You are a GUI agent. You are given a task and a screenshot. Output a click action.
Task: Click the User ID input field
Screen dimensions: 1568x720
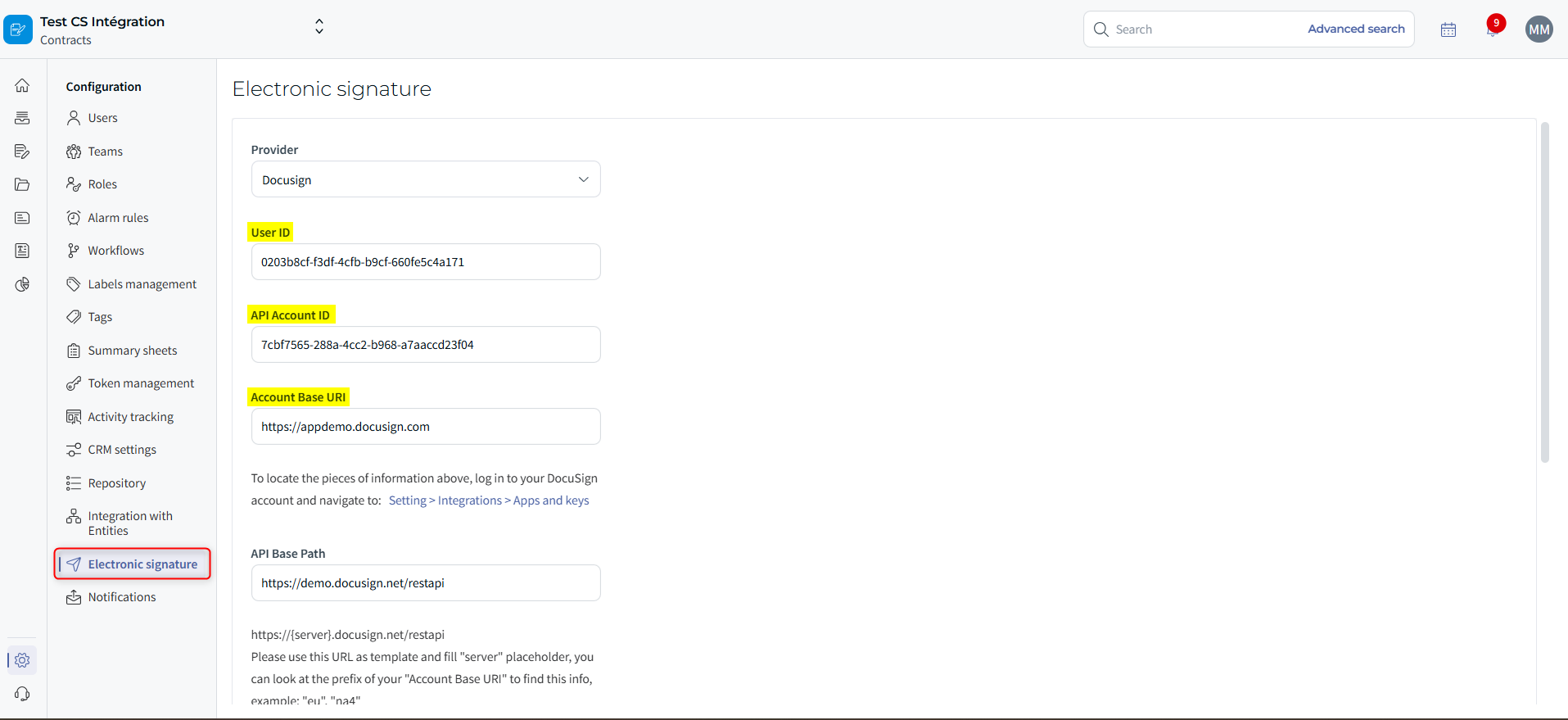tap(426, 262)
